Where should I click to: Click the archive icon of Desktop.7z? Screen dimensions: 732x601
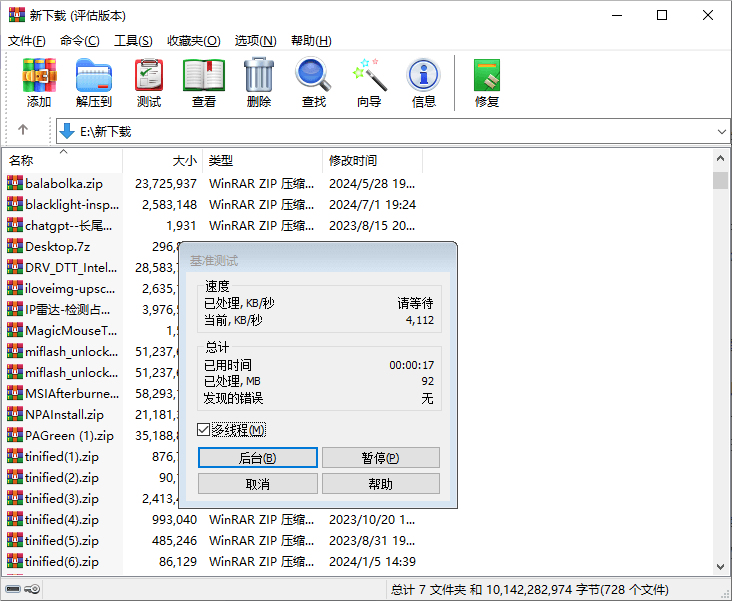point(15,246)
